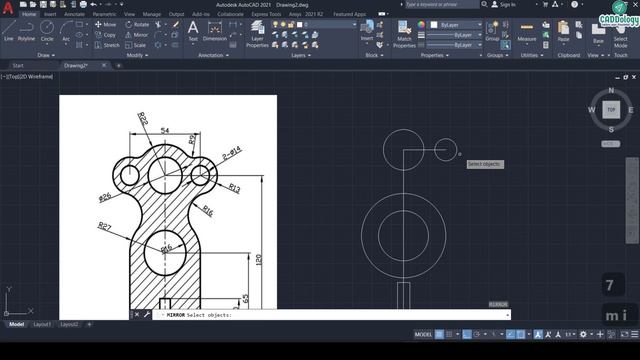Click the Undo arrow in quick access toolbar
This screenshot has width=640, height=360.
point(93,4)
